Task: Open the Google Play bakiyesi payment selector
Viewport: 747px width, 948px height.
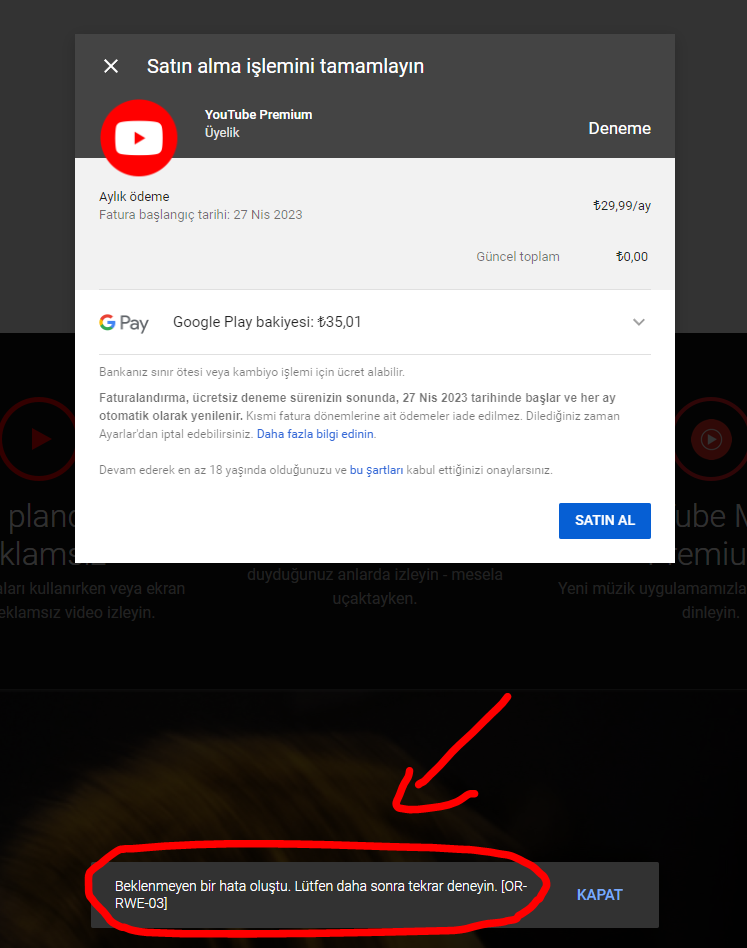Action: coord(375,322)
